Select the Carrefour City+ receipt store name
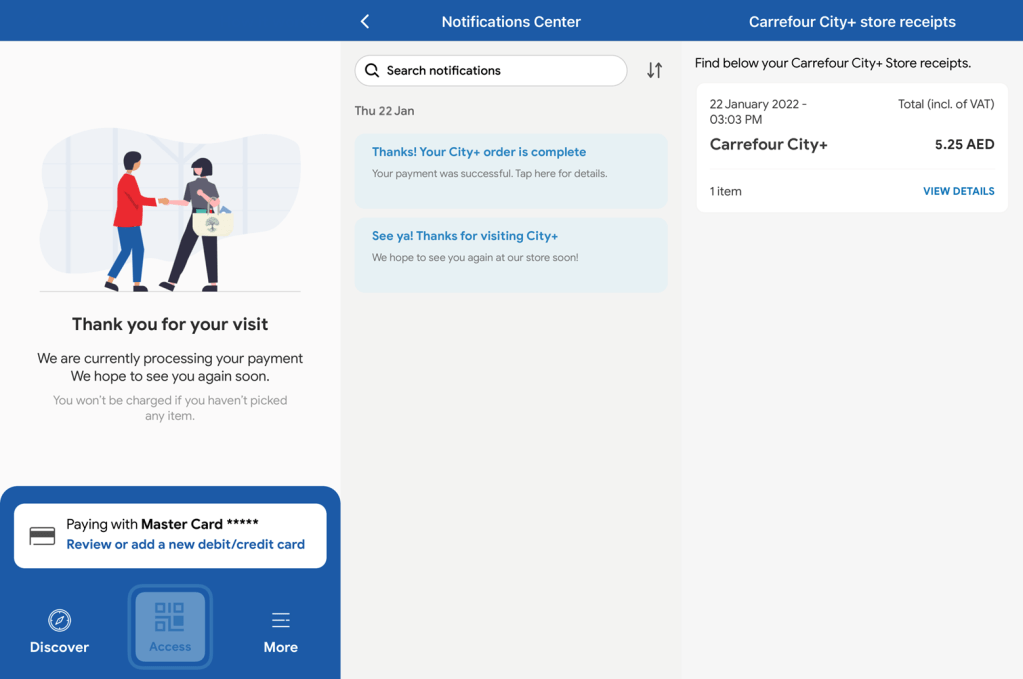Screen dimensions: 1023x679 point(768,144)
